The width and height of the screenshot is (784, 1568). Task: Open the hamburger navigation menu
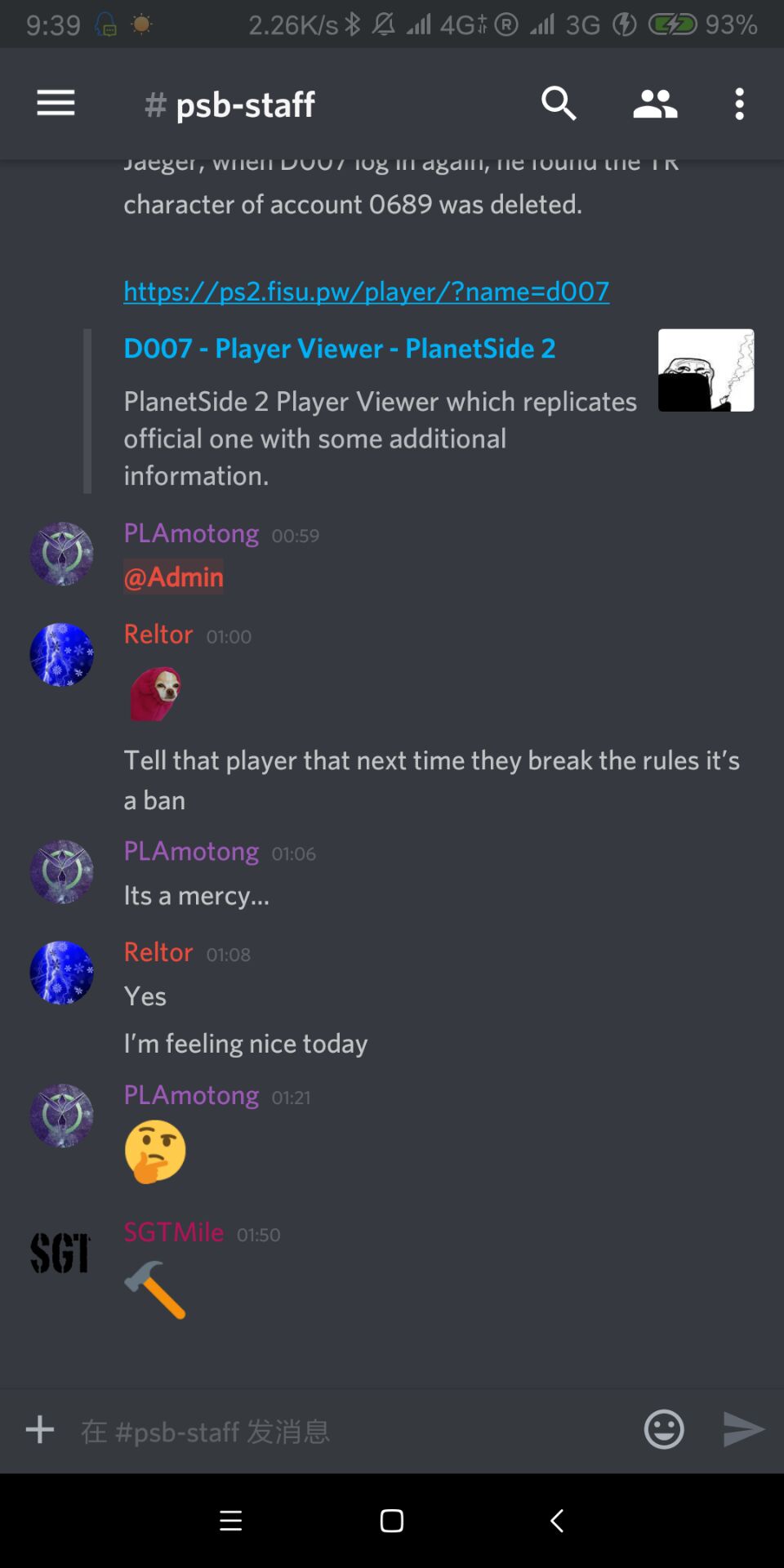56,104
